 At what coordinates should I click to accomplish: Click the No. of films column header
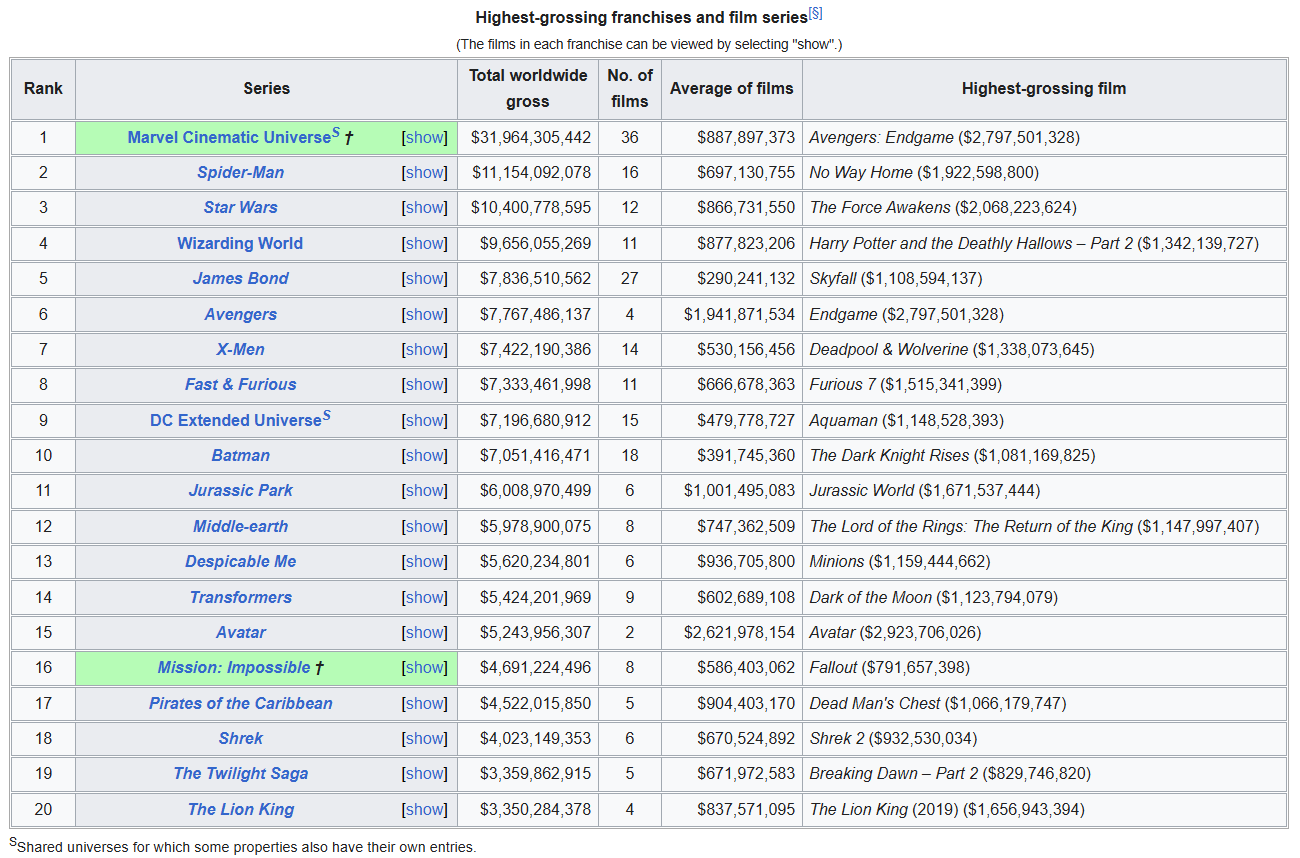629,89
